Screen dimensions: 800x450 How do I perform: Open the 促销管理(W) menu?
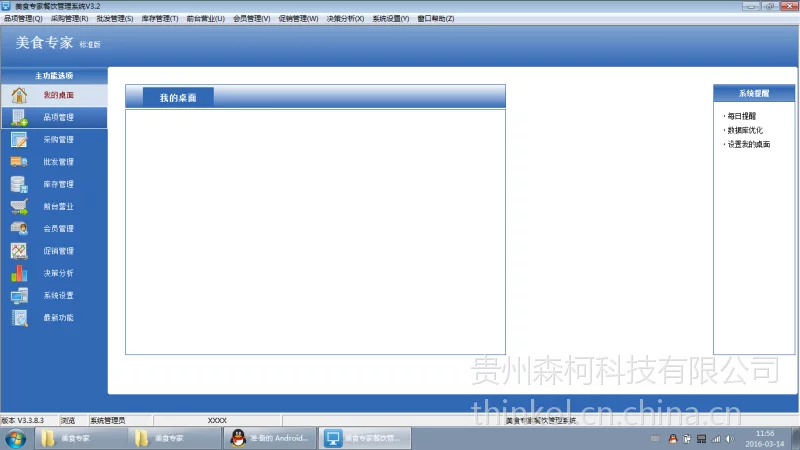298,18
